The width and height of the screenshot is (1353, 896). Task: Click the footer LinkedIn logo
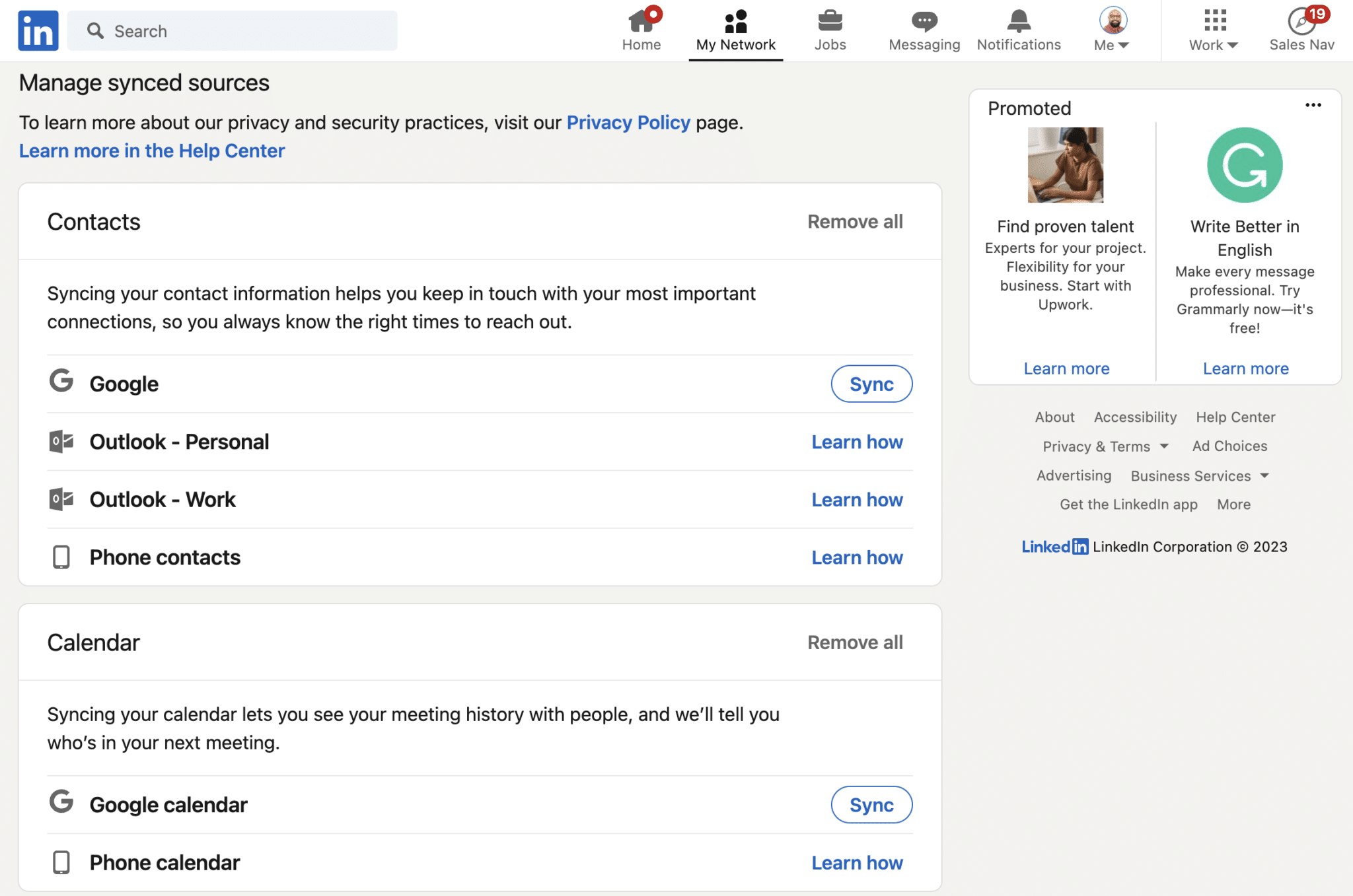(1054, 547)
